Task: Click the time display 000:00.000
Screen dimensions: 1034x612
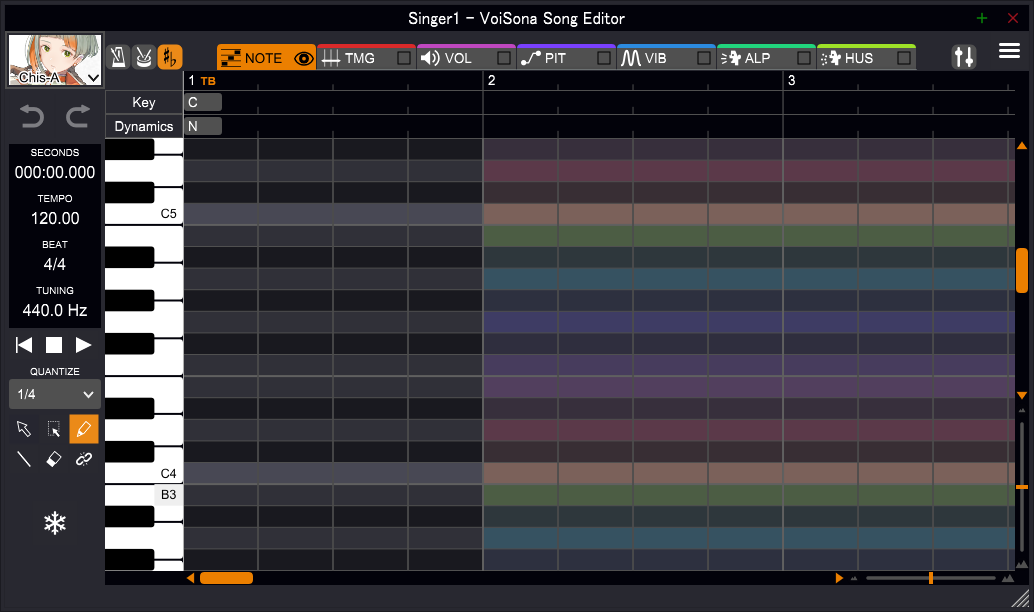Action: [x=55, y=172]
